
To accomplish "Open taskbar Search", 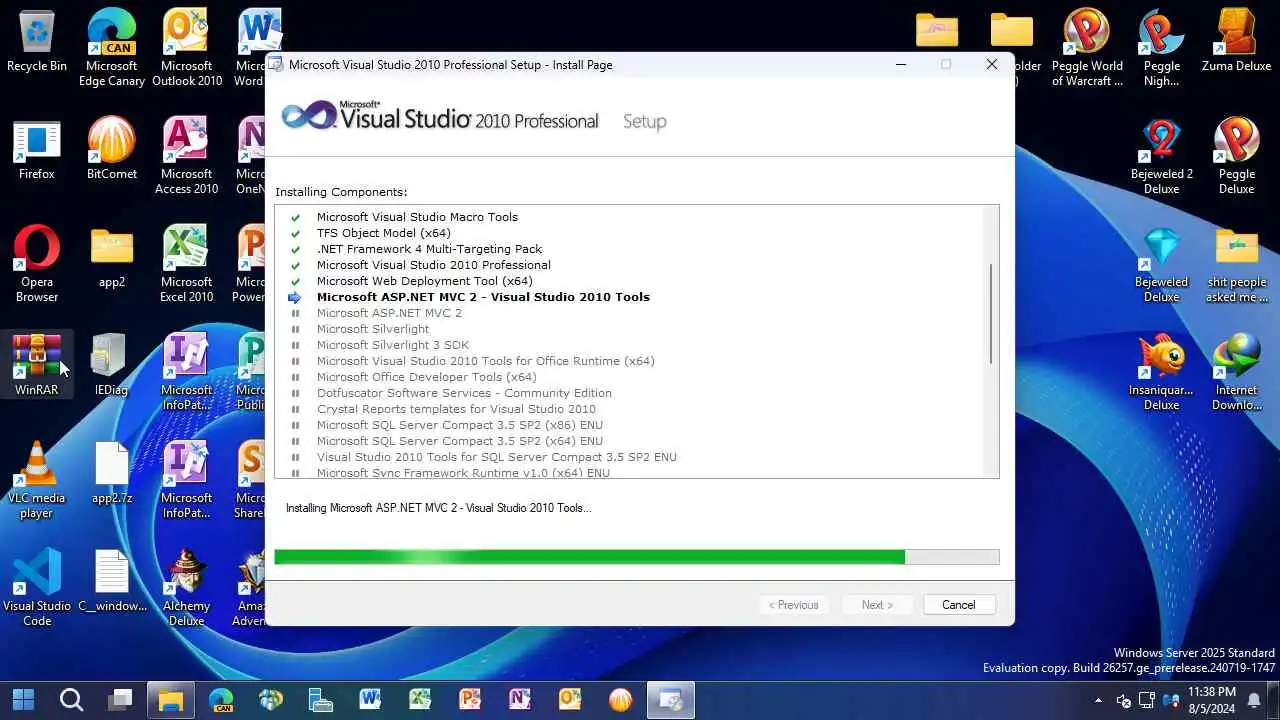I will tap(71, 699).
